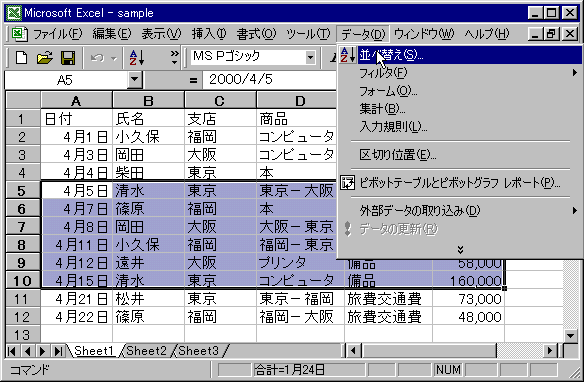
Task: Switch to the Sheet2 tab
Action: [x=146, y=351]
